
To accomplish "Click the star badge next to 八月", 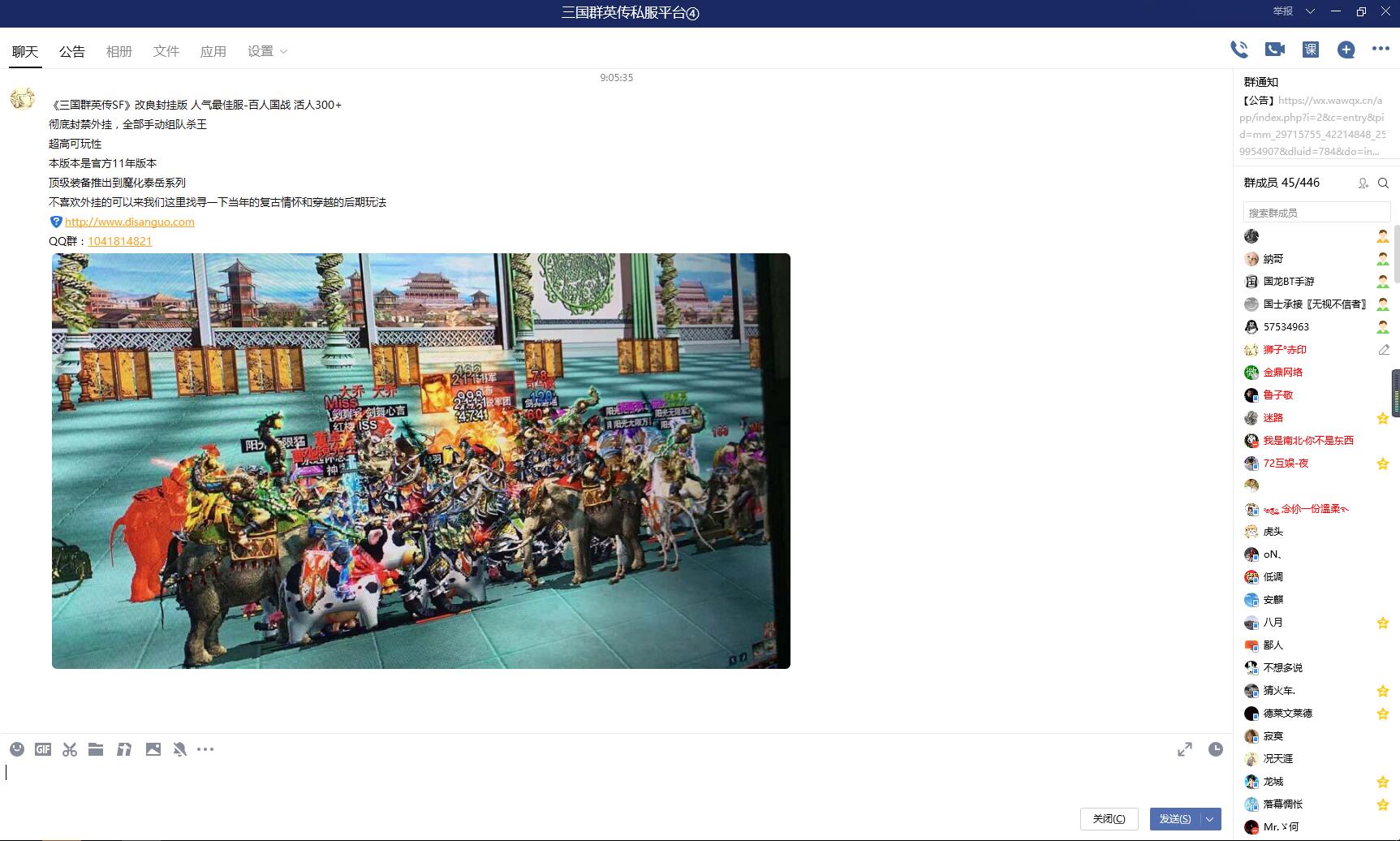I will coord(1383,623).
